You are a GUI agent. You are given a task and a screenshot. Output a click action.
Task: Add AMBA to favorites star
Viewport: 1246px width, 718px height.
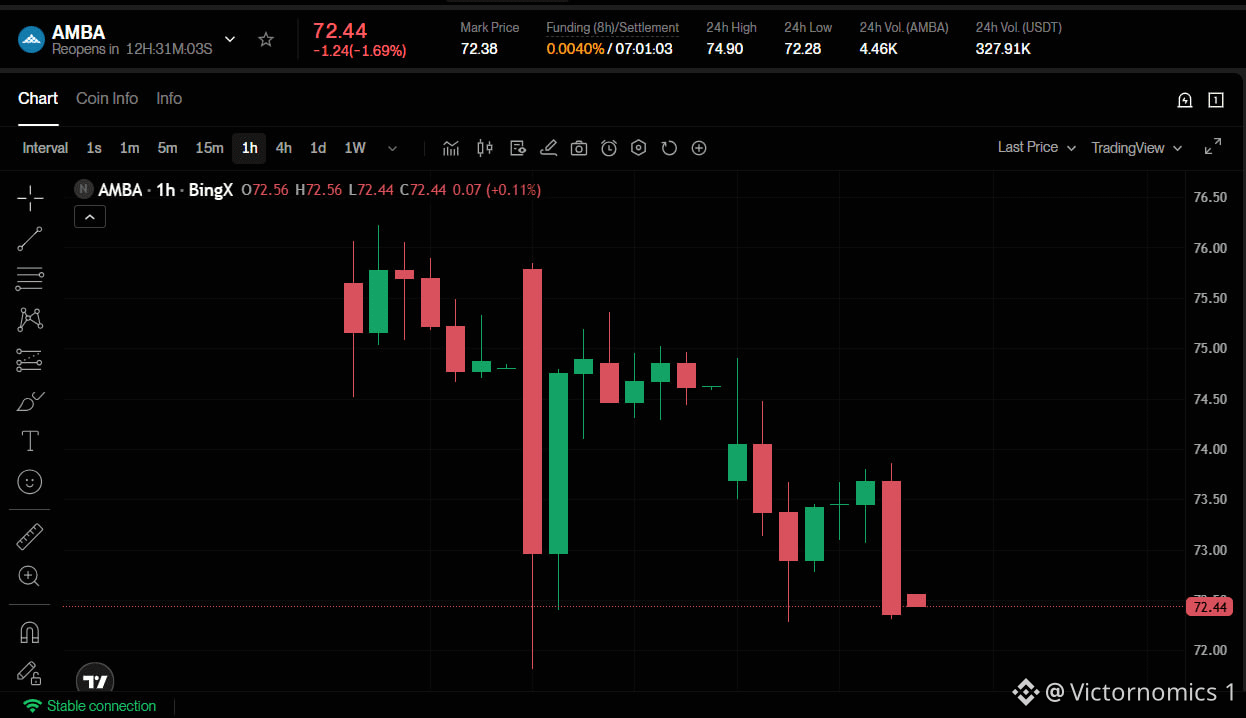click(266, 40)
